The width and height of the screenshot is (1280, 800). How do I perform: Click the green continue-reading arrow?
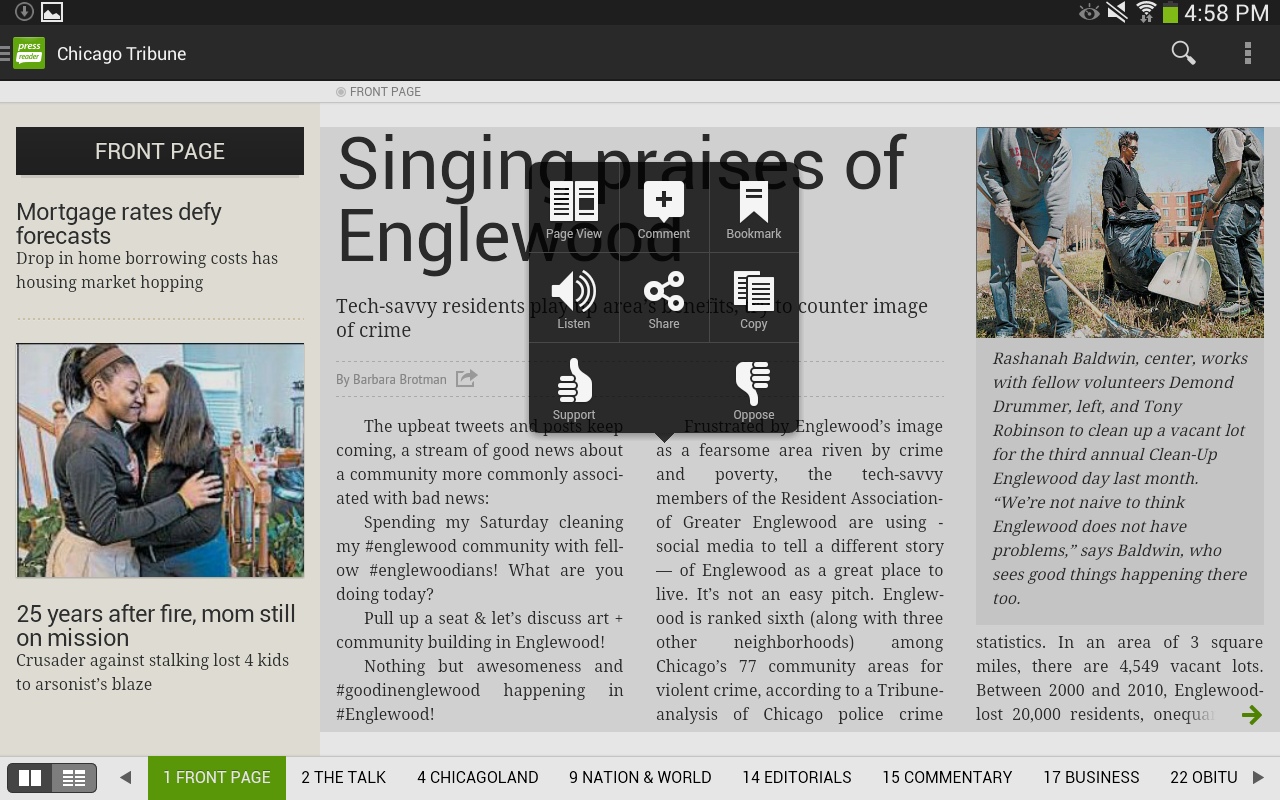pos(1252,714)
